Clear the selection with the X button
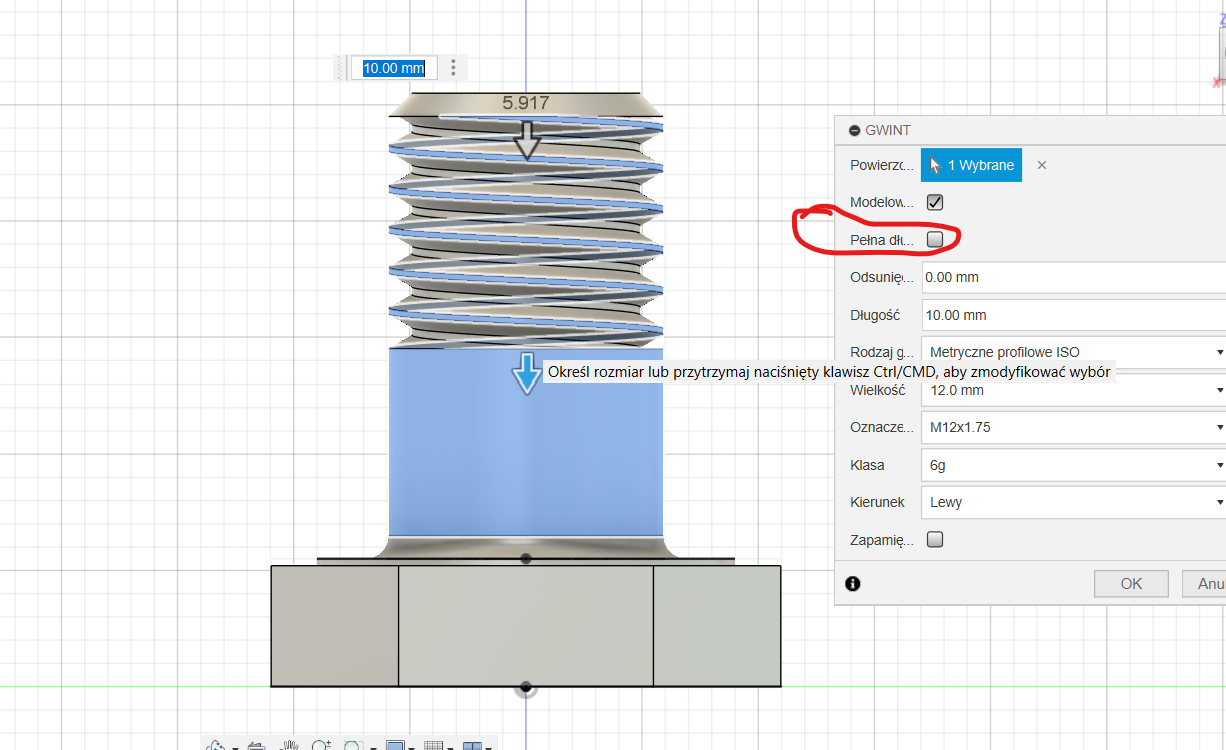Viewport: 1226px width, 750px height. pyautogui.click(x=1042, y=165)
